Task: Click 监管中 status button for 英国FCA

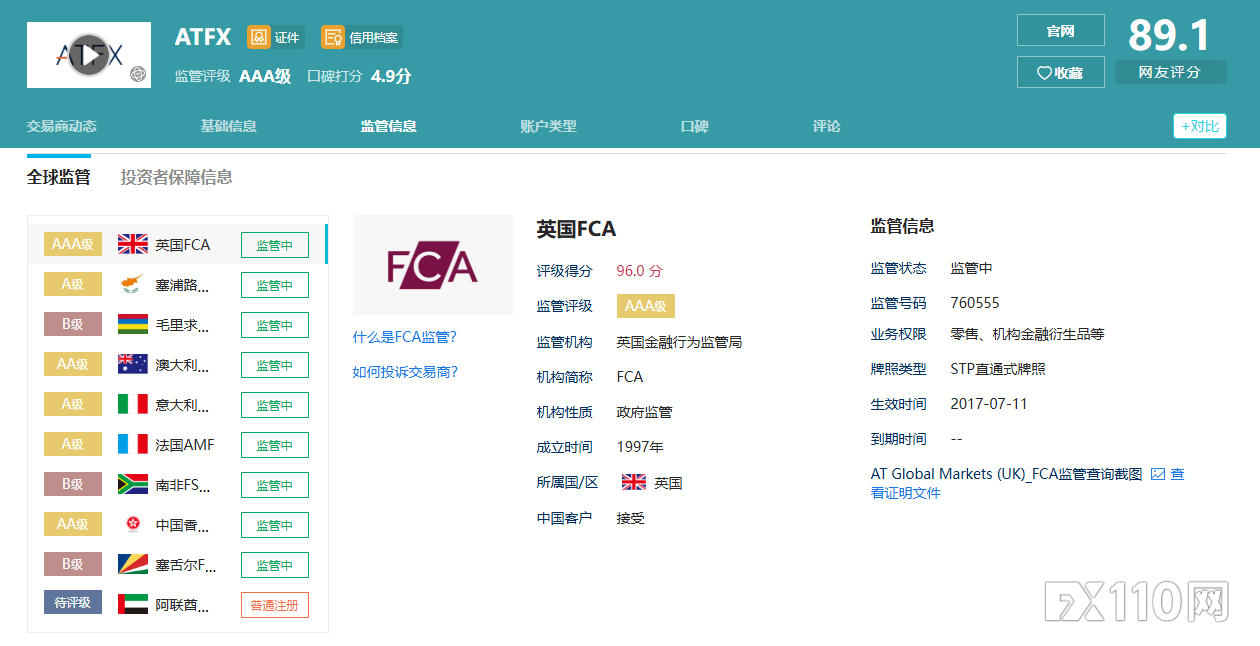Action: 275,245
